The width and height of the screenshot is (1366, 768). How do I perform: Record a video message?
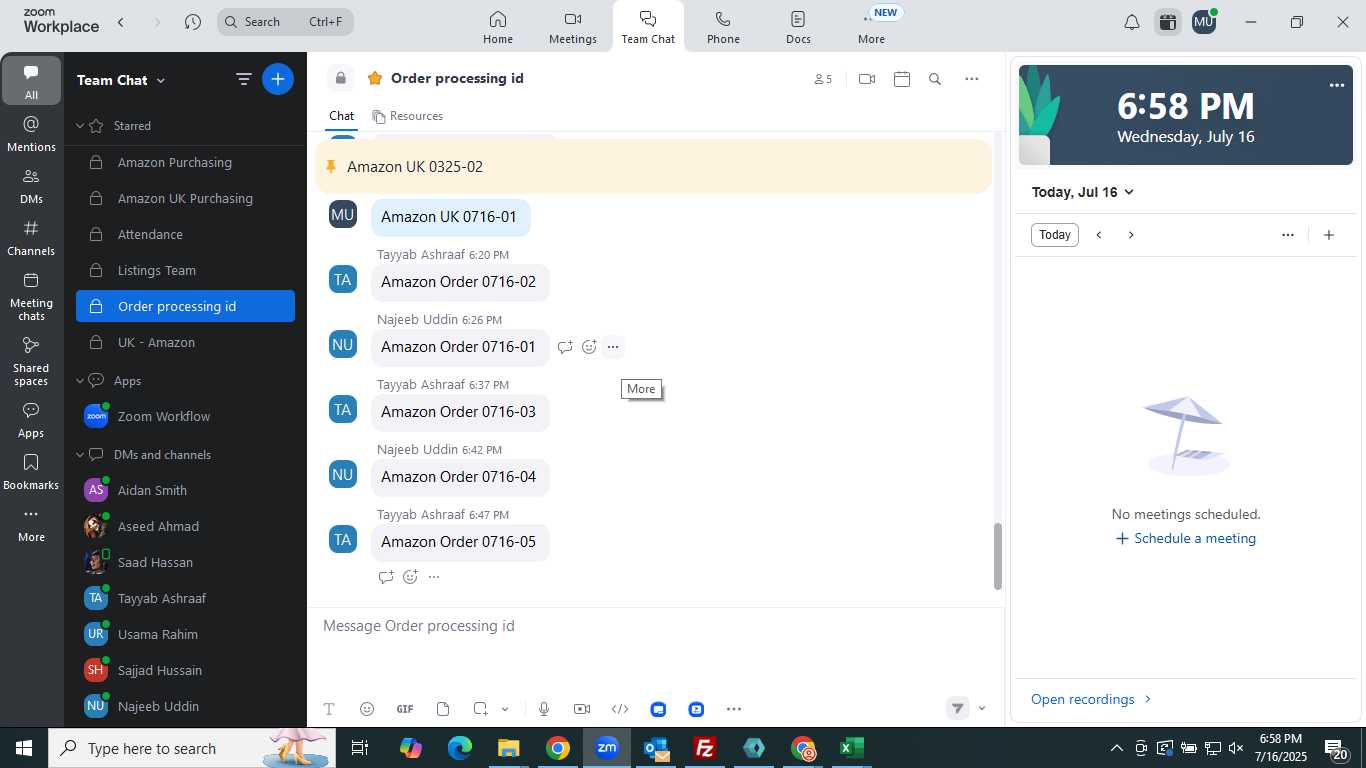click(582, 709)
